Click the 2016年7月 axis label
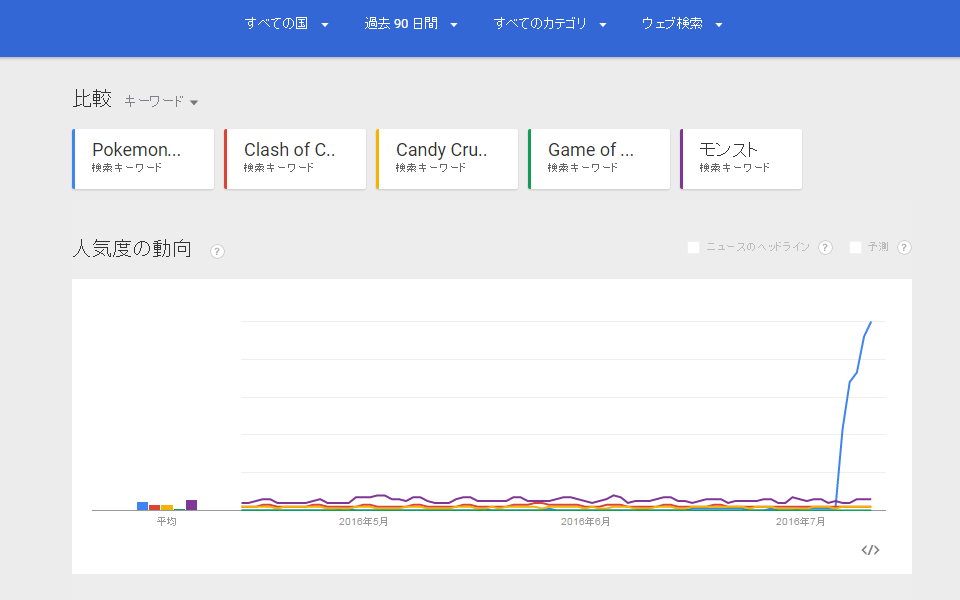This screenshot has width=960, height=600. (x=801, y=522)
